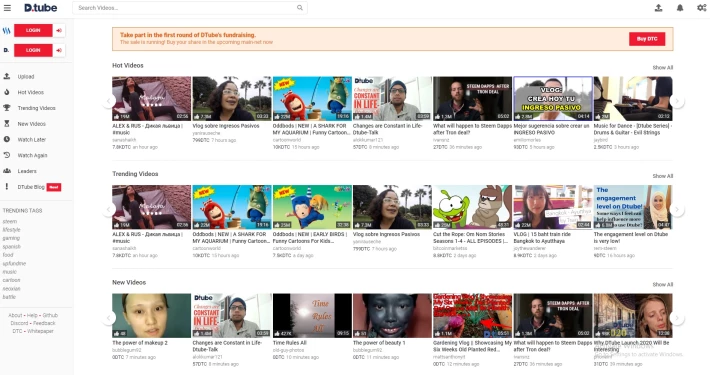Open the About footer link
The image size is (710, 375).
pos(15,315)
